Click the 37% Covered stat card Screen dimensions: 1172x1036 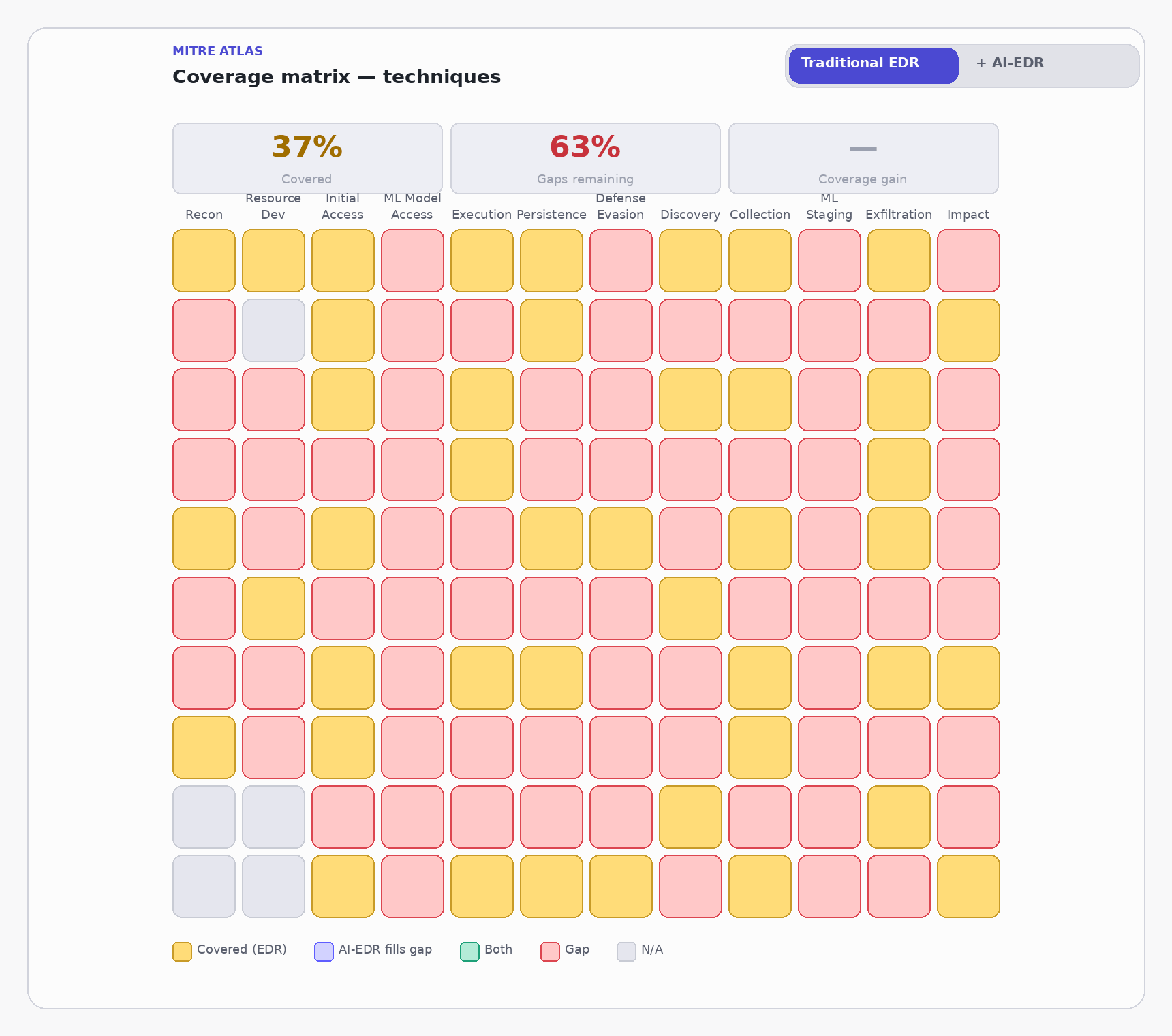(307, 158)
